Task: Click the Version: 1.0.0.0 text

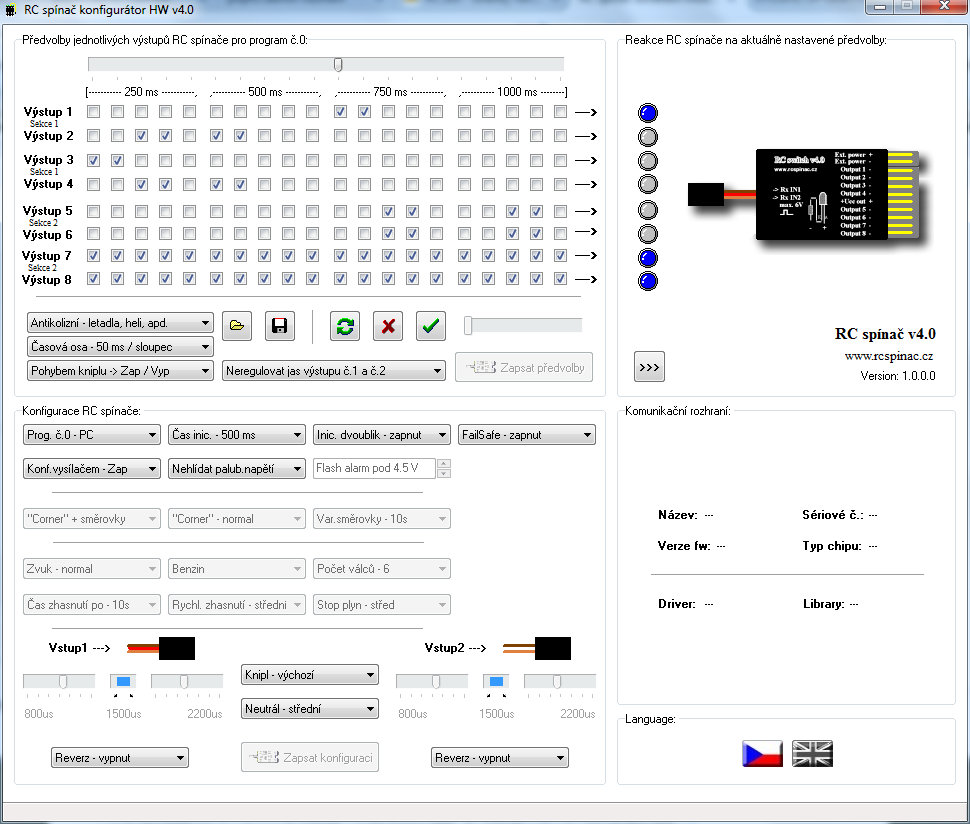Action: [x=898, y=376]
